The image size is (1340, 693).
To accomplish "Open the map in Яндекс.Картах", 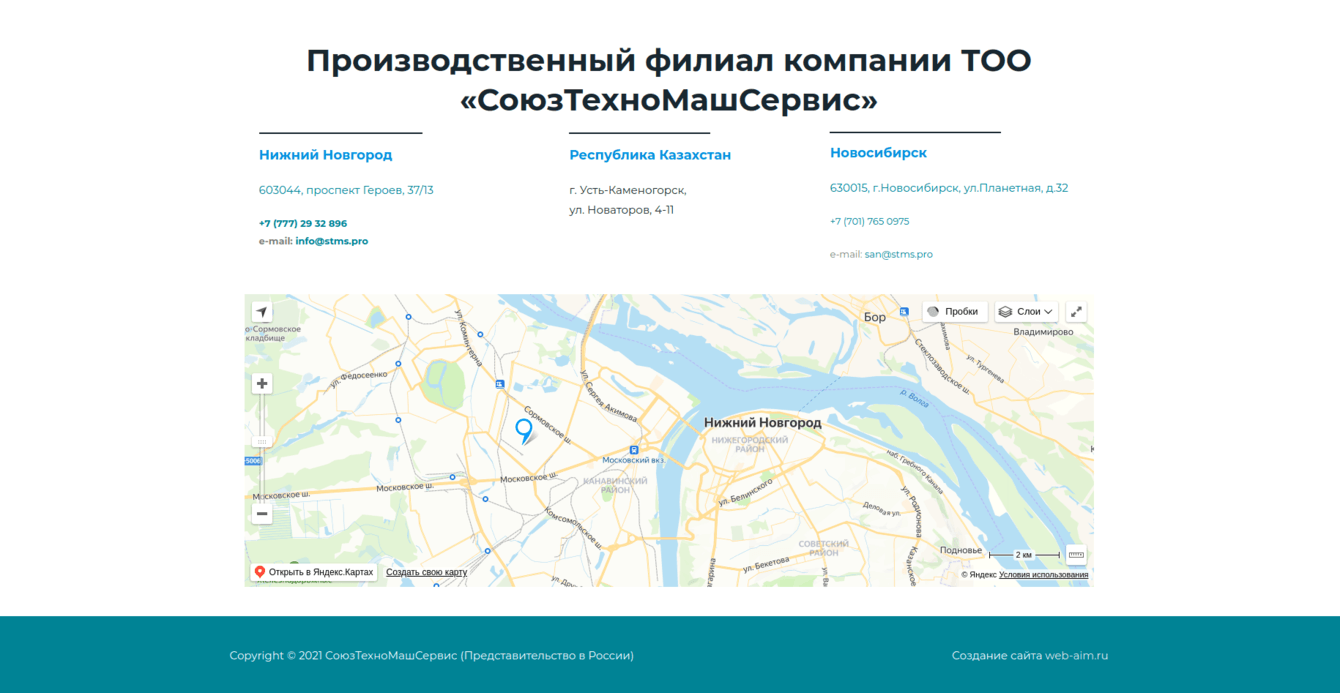I will [314, 573].
